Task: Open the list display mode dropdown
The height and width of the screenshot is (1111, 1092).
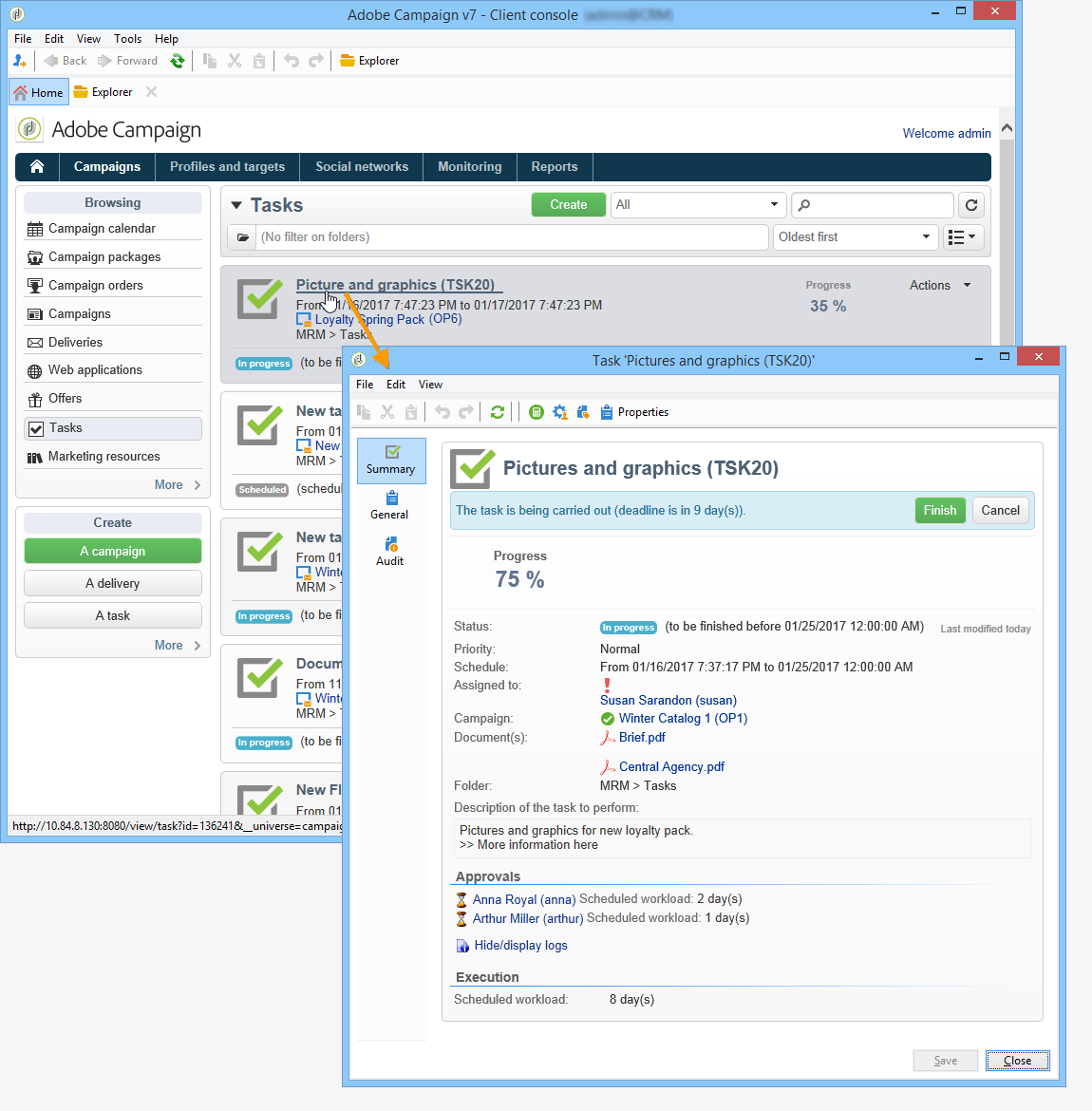Action: (x=962, y=236)
